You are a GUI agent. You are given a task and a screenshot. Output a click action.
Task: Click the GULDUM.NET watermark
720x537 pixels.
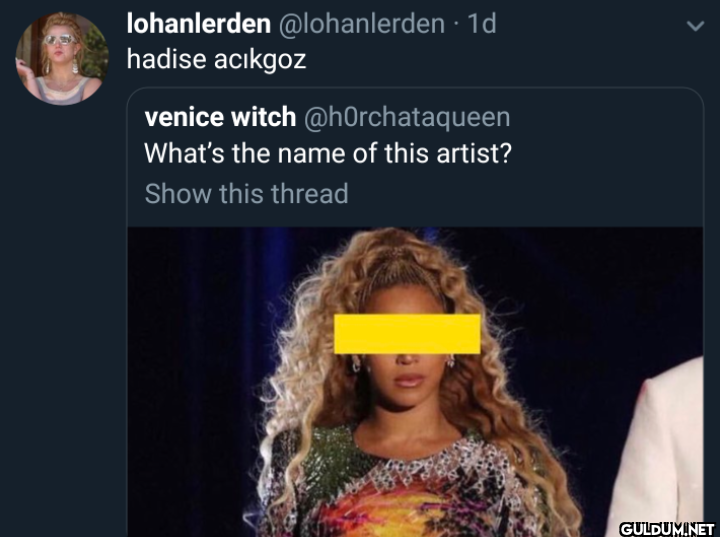point(667,529)
